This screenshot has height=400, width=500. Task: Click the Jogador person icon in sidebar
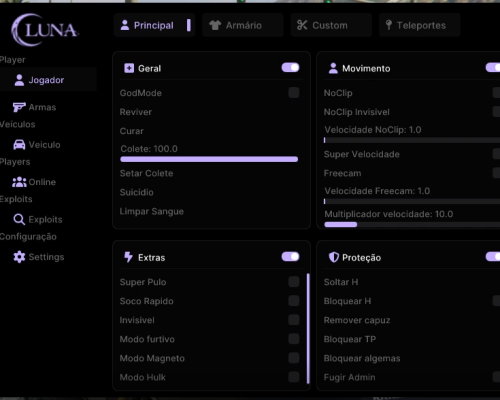tap(19, 80)
